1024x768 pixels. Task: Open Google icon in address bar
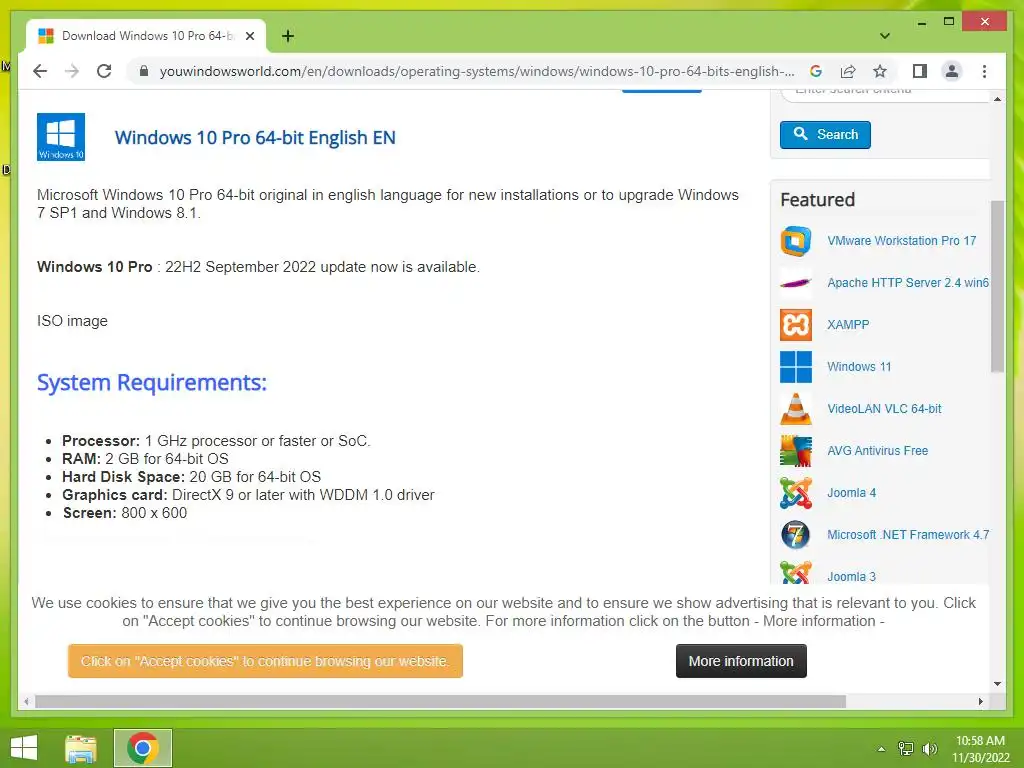pos(816,71)
